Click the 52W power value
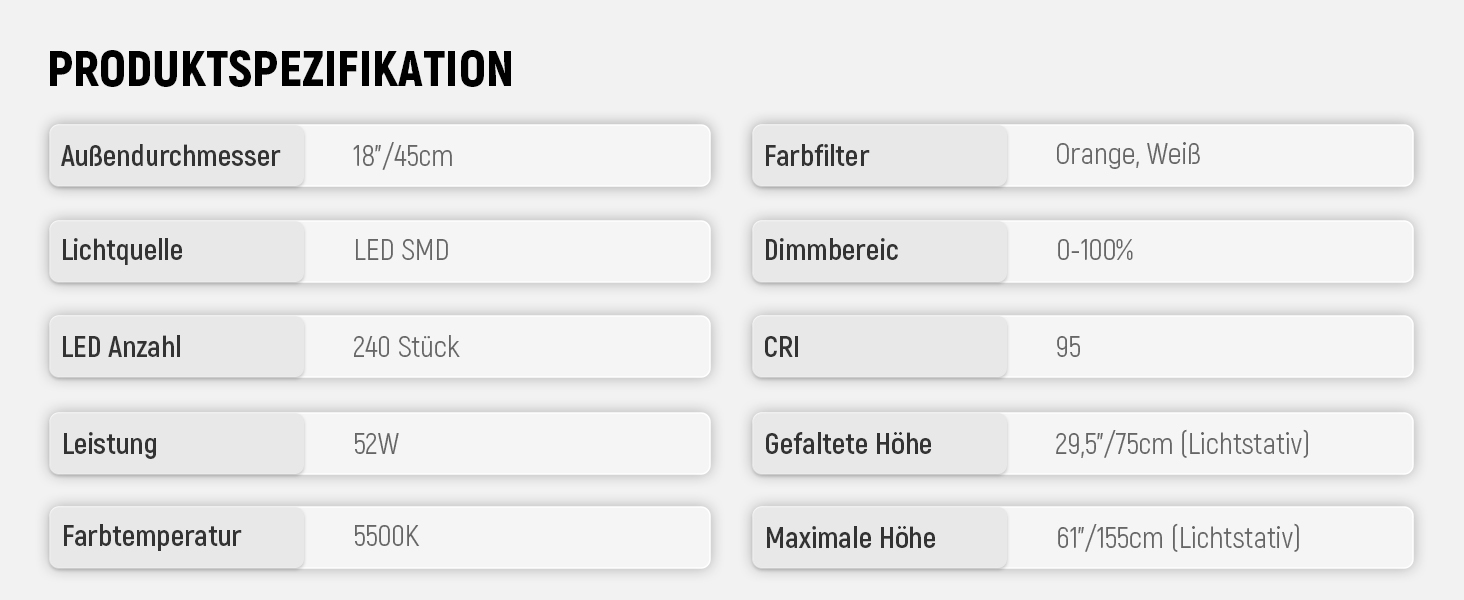 coord(376,443)
